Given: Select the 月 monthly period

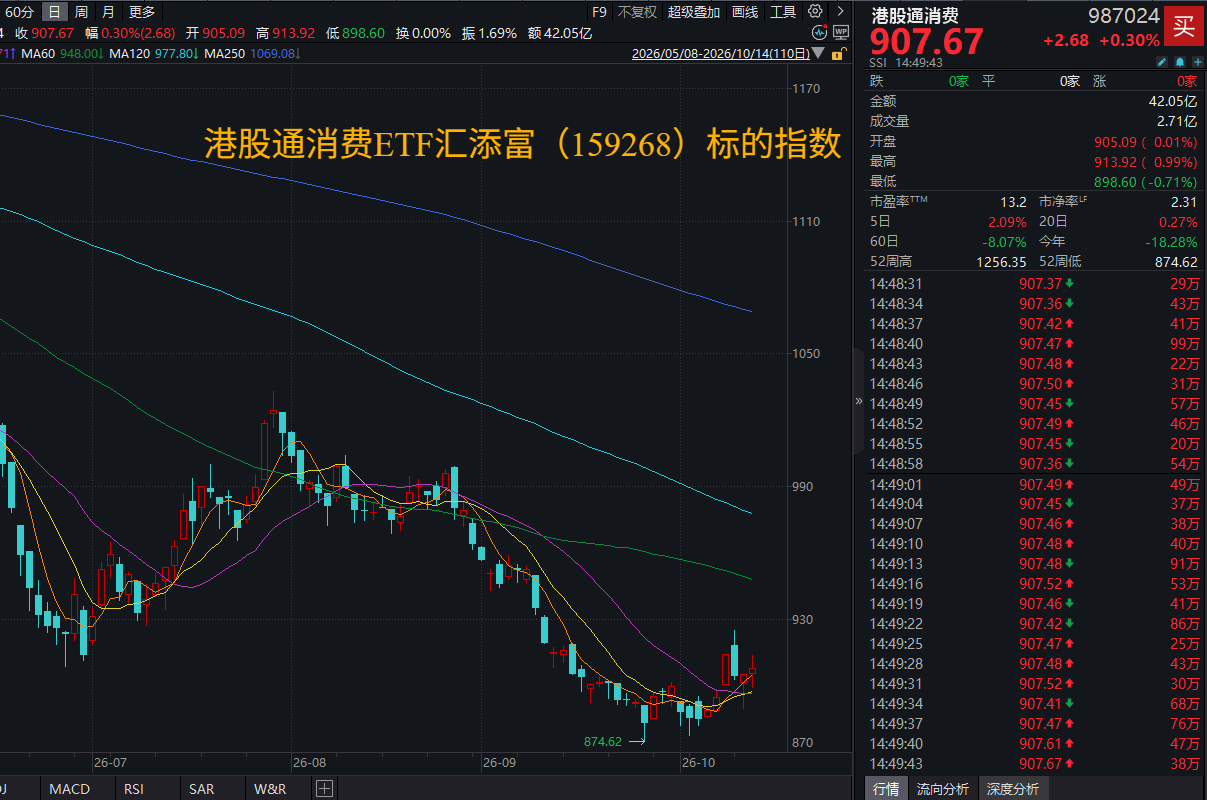Looking at the screenshot, I should pyautogui.click(x=108, y=12).
